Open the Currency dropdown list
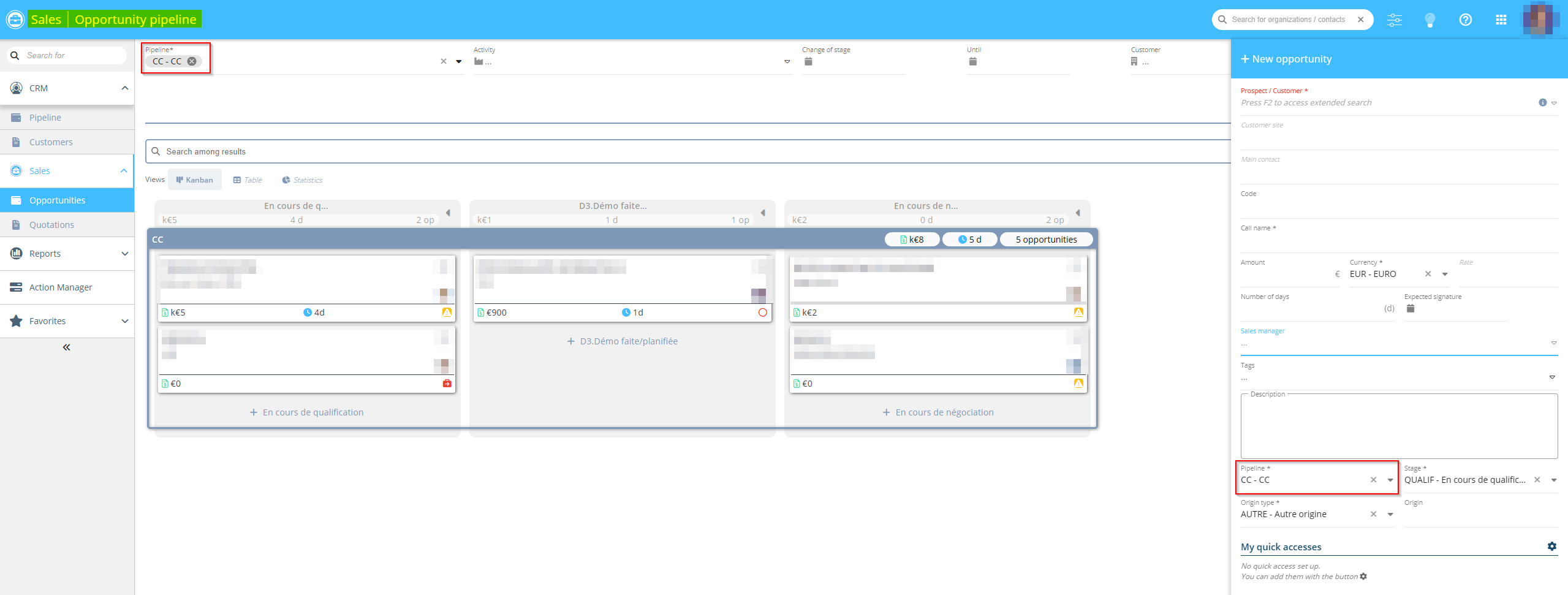 coord(1444,274)
